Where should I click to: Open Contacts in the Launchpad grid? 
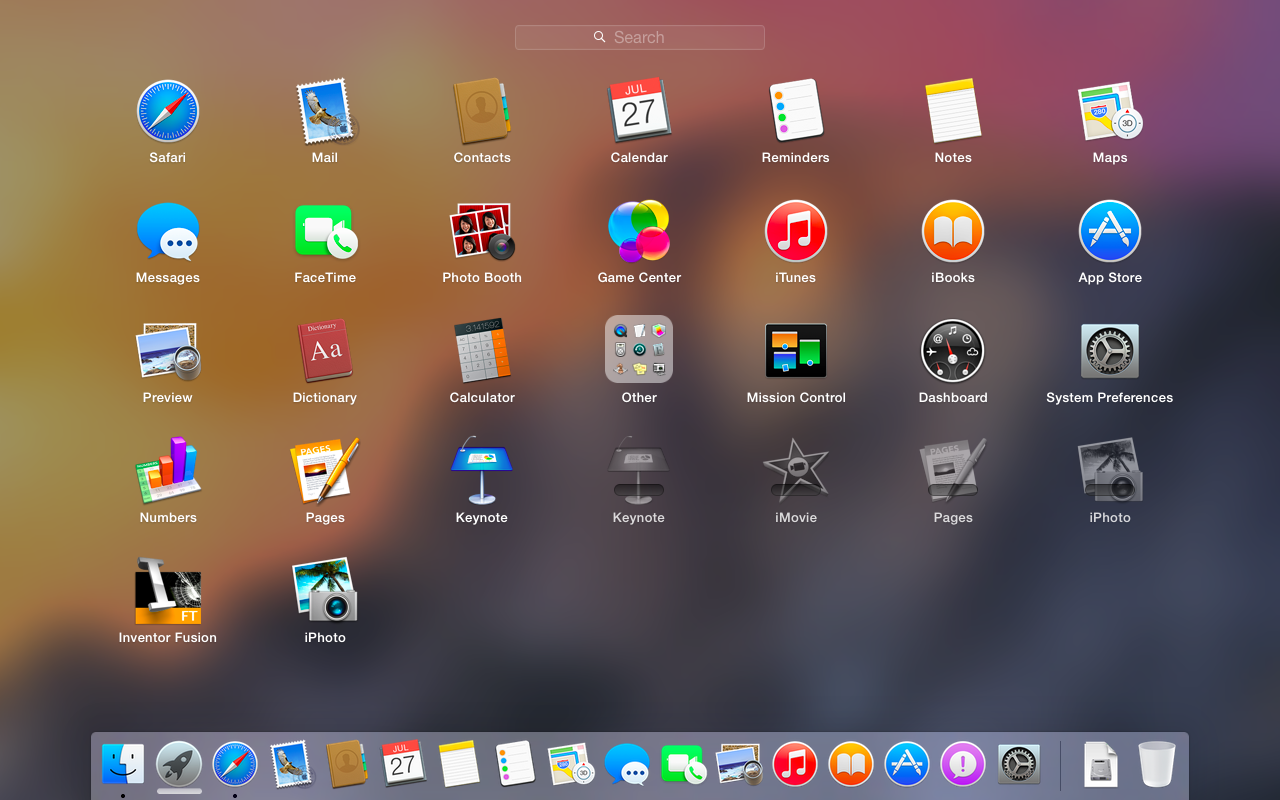pyautogui.click(x=482, y=111)
